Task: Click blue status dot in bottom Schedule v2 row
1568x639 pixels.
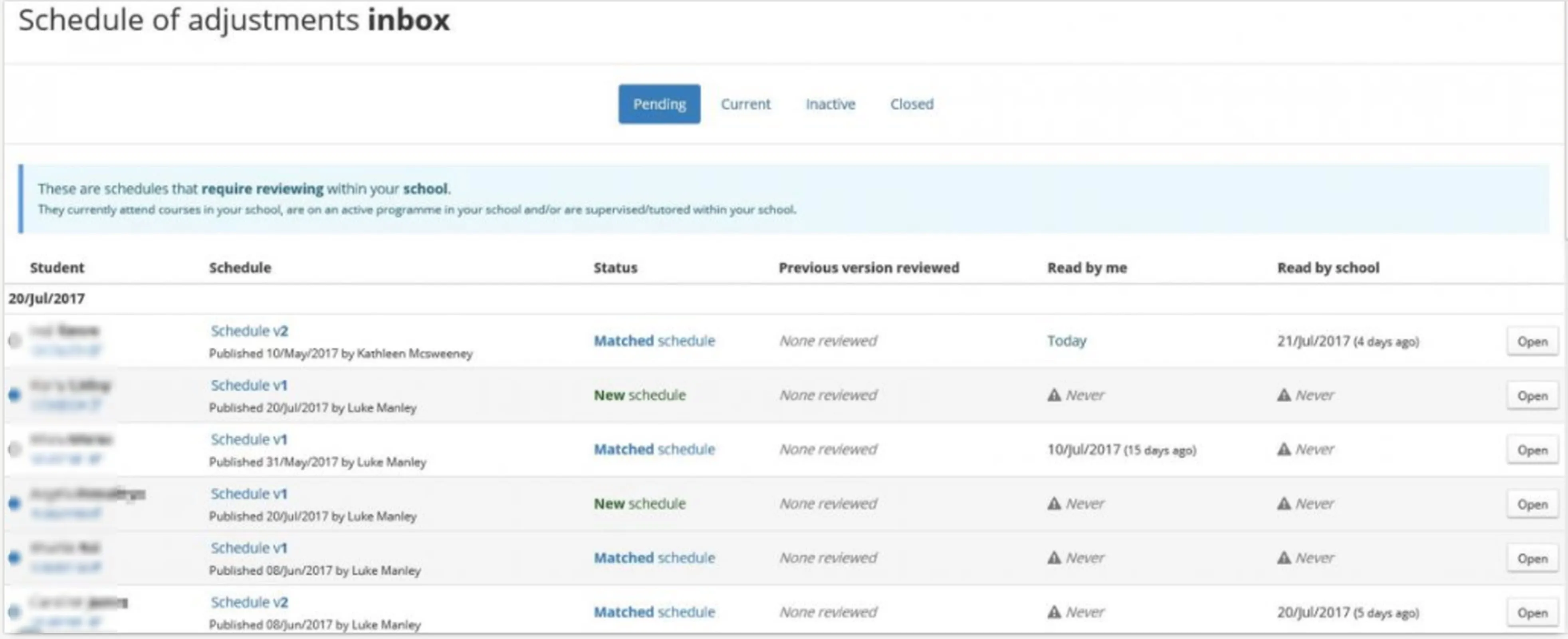Action: tap(15, 611)
